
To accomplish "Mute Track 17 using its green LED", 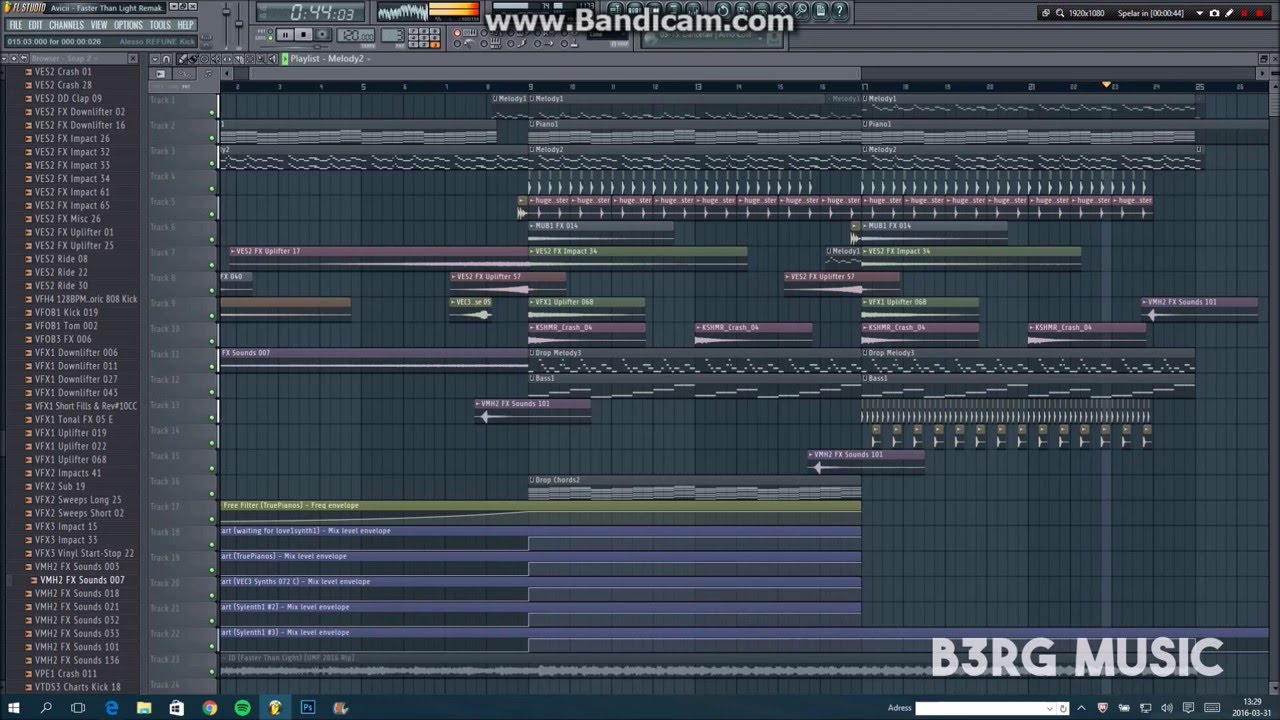I will (212, 518).
